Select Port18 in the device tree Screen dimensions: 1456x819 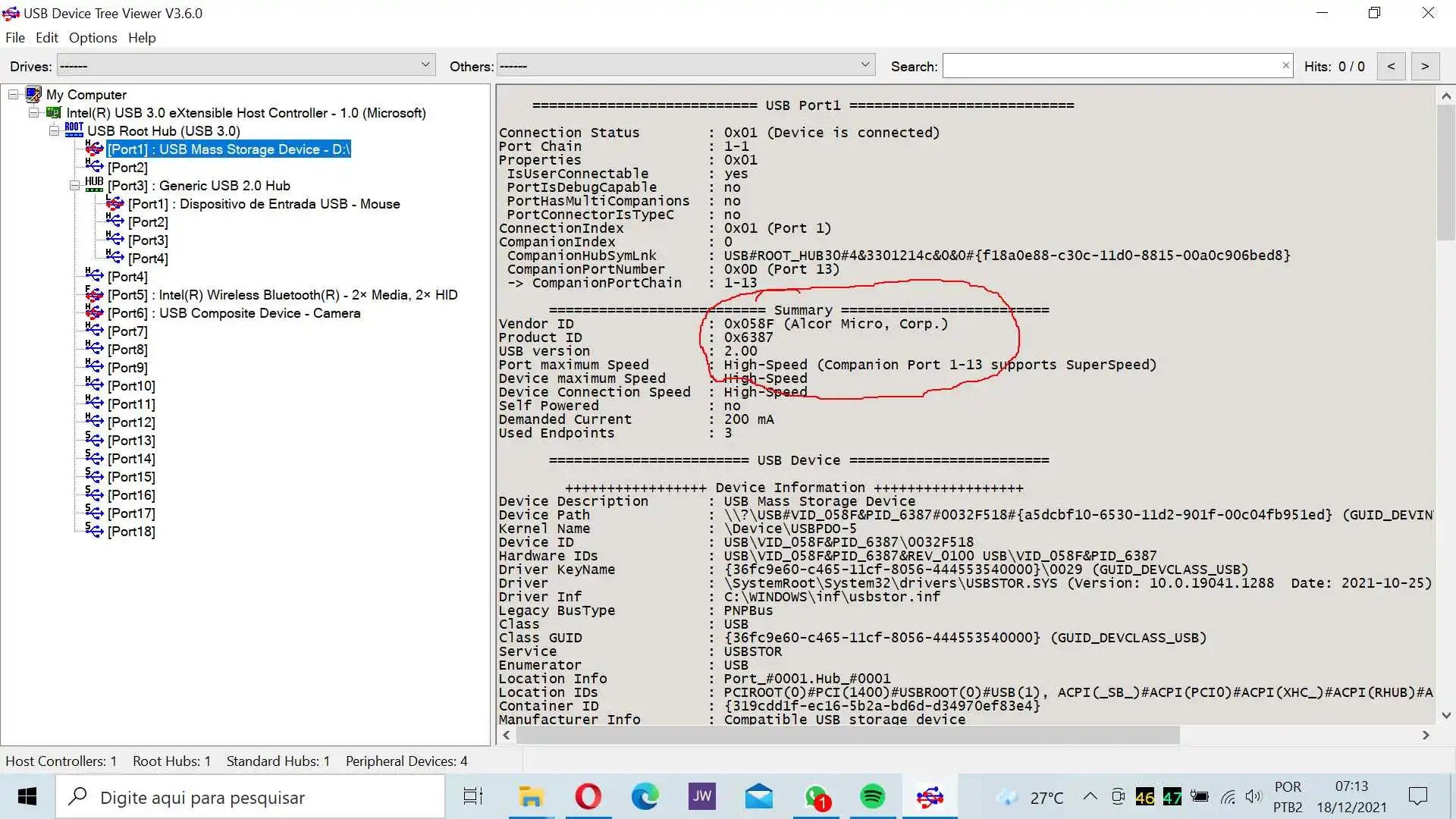[131, 532]
